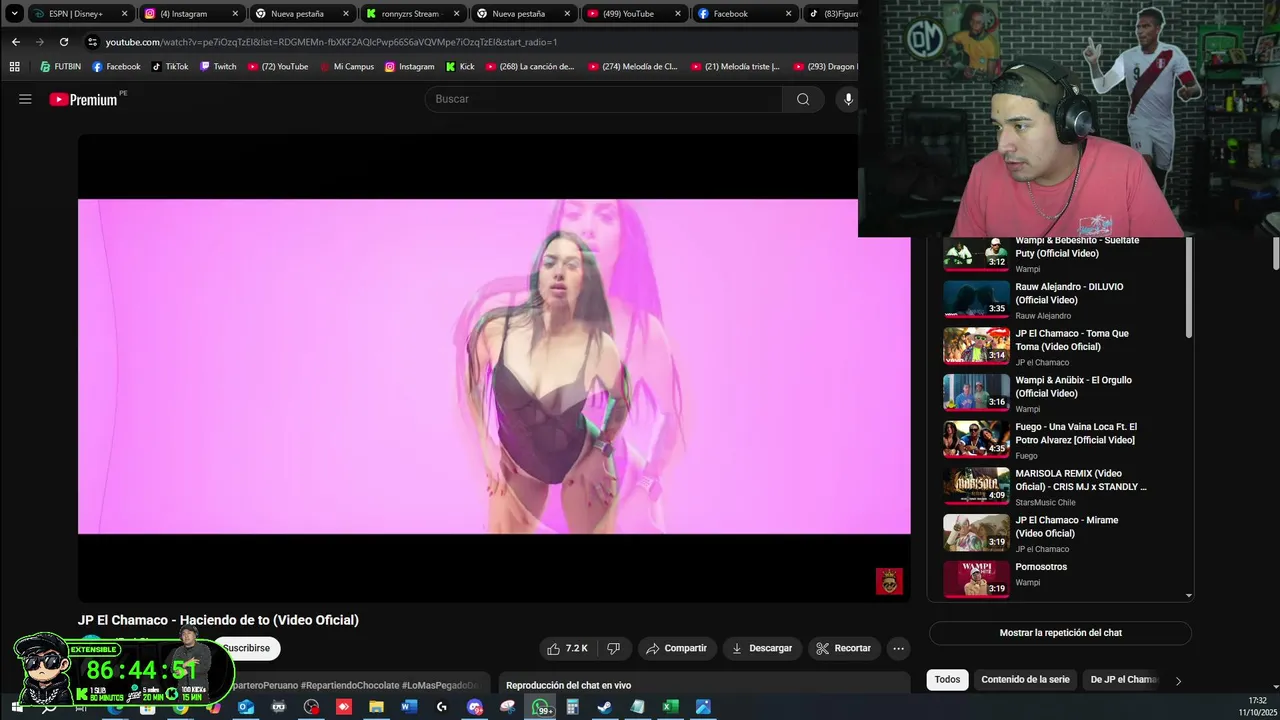Play Wampi & Anübix El Orgullo thumbnail

click(976, 392)
